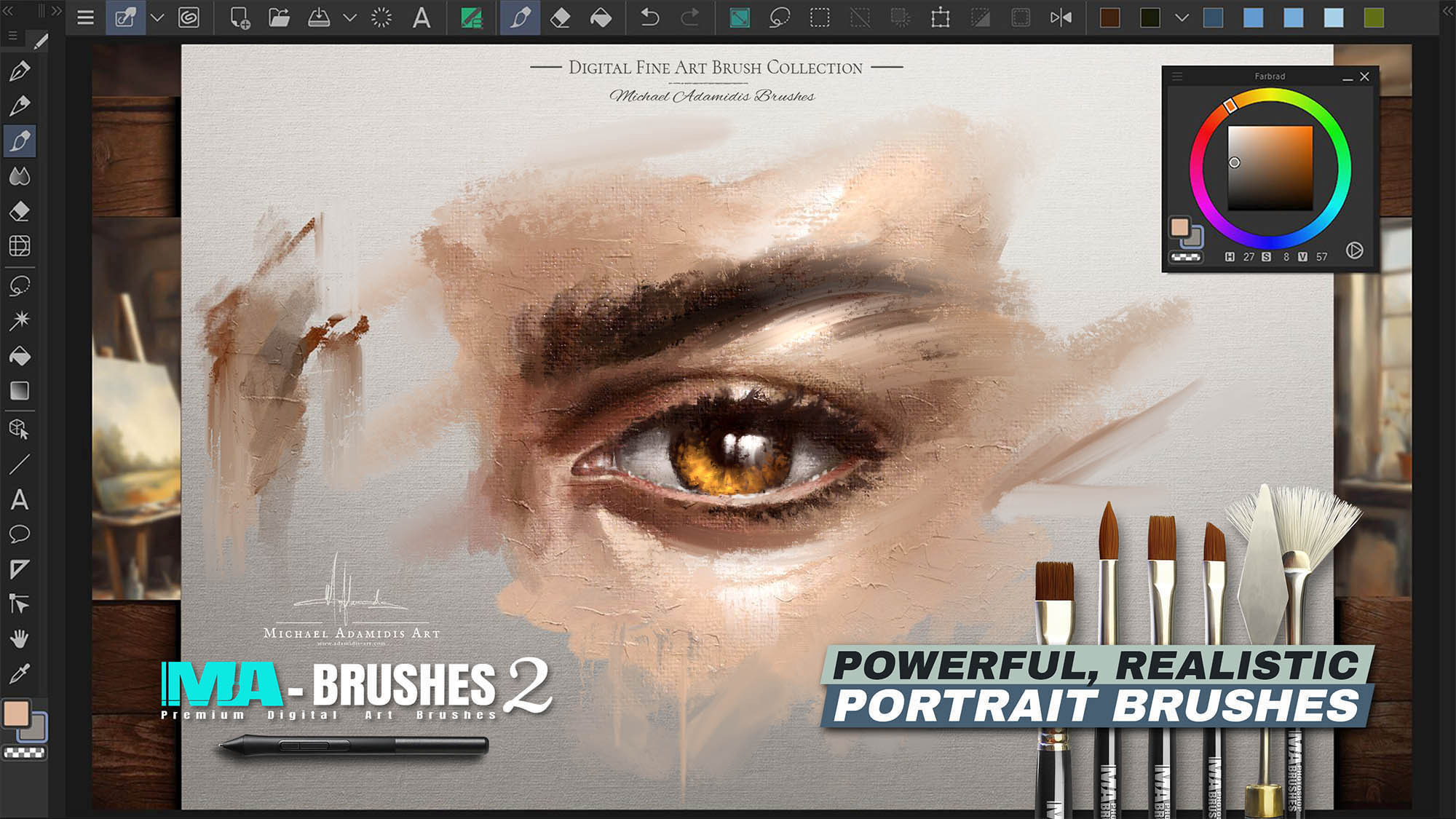
Task: Choose the pen drawing color icon in top toolbar
Action: [x=520, y=17]
